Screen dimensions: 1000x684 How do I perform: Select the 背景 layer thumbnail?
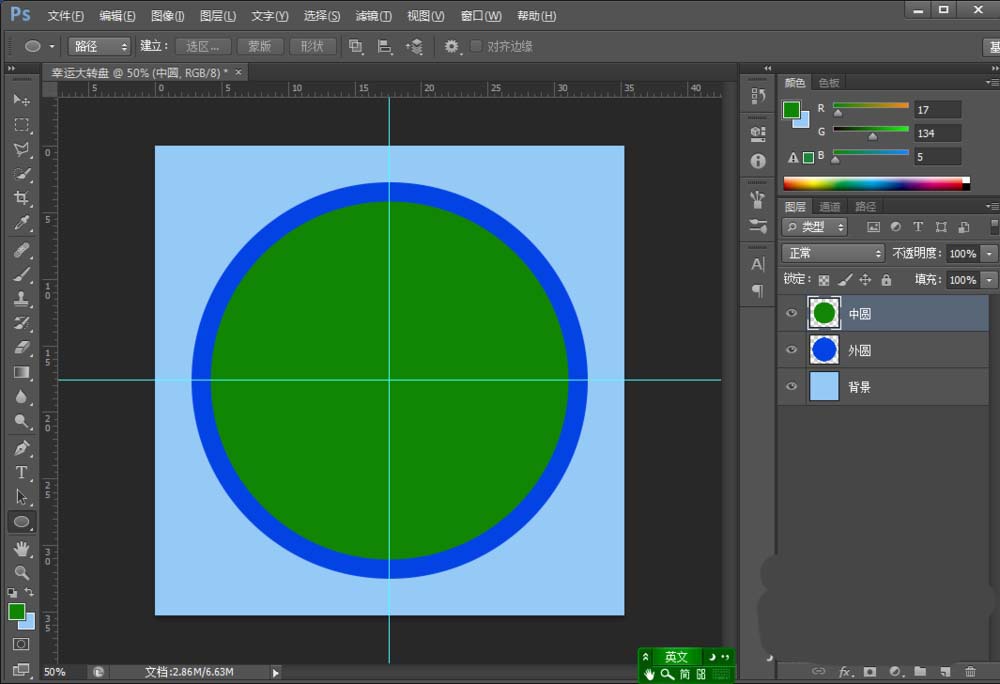coord(824,387)
